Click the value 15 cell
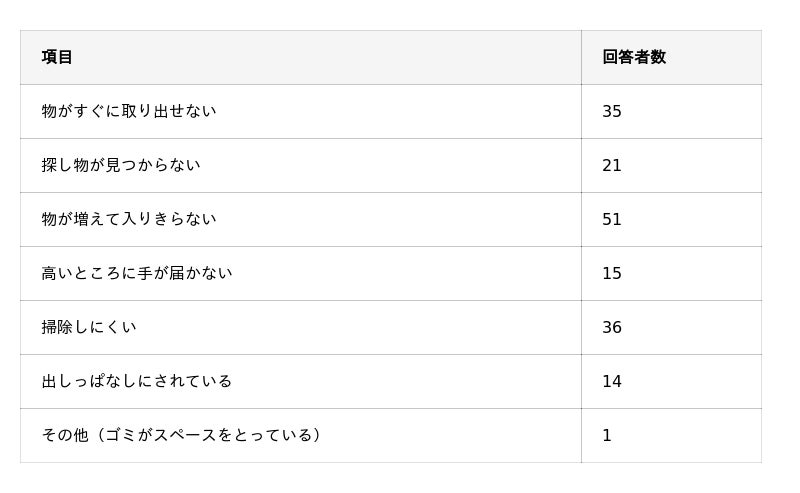The image size is (800, 493). [x=612, y=273]
